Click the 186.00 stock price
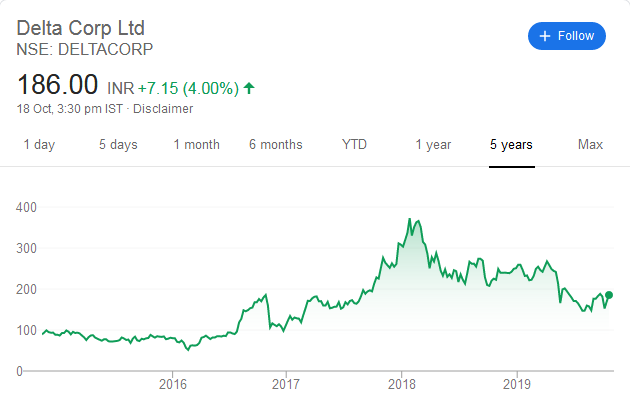 [56, 86]
